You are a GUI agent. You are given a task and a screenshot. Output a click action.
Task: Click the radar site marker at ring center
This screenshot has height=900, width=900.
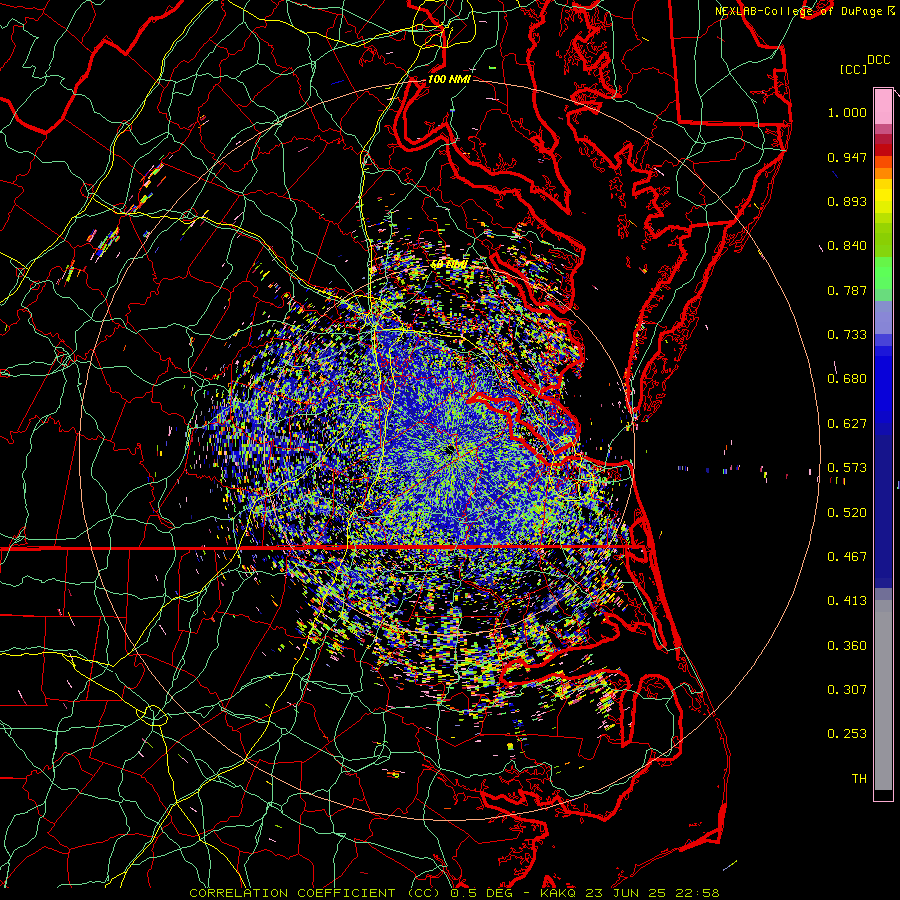pos(449,449)
